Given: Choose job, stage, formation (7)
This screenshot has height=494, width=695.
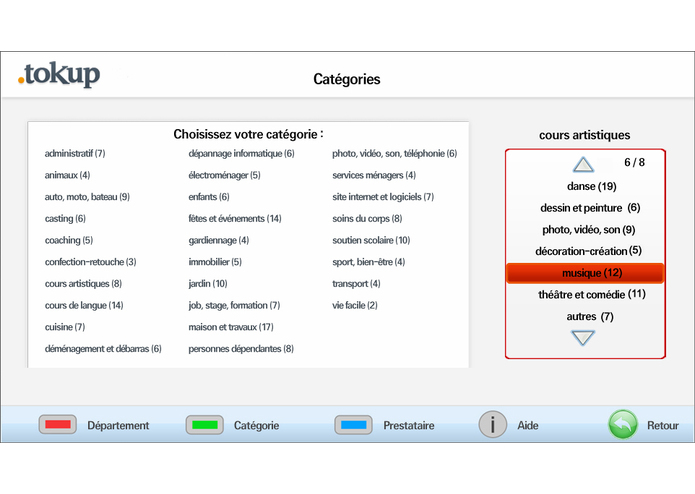Looking at the screenshot, I should 234,305.
